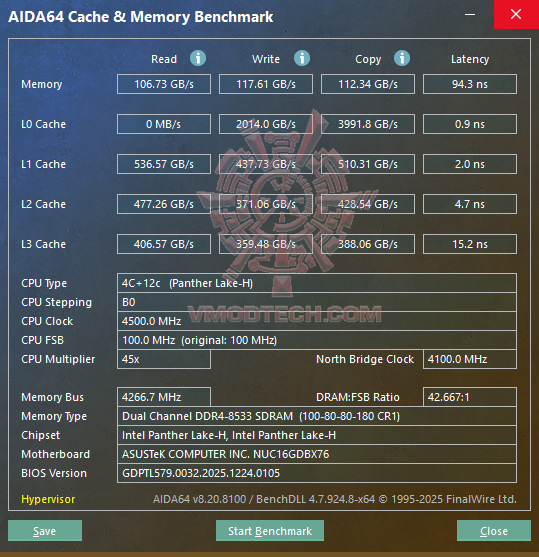Select the Memory Write value 117.61 GB/s

click(x=266, y=84)
